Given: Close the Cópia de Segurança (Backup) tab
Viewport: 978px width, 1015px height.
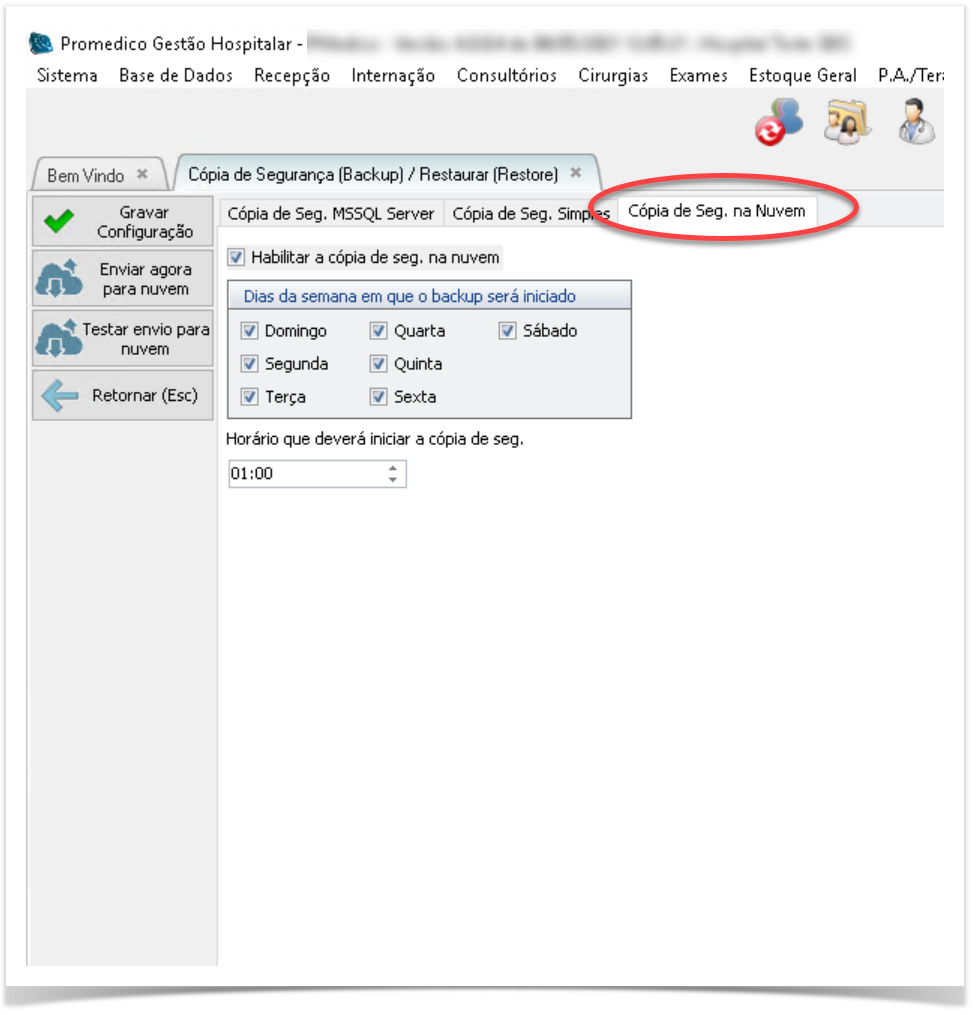Looking at the screenshot, I should click(576, 173).
